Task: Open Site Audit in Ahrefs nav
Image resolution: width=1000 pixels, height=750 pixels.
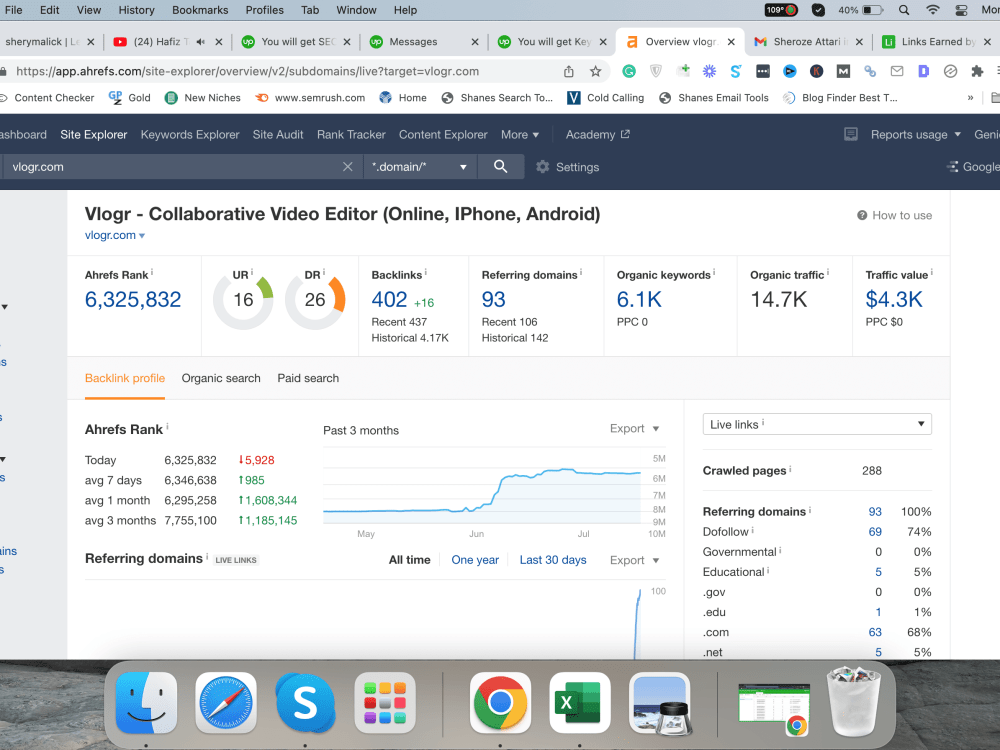Action: [x=278, y=135]
